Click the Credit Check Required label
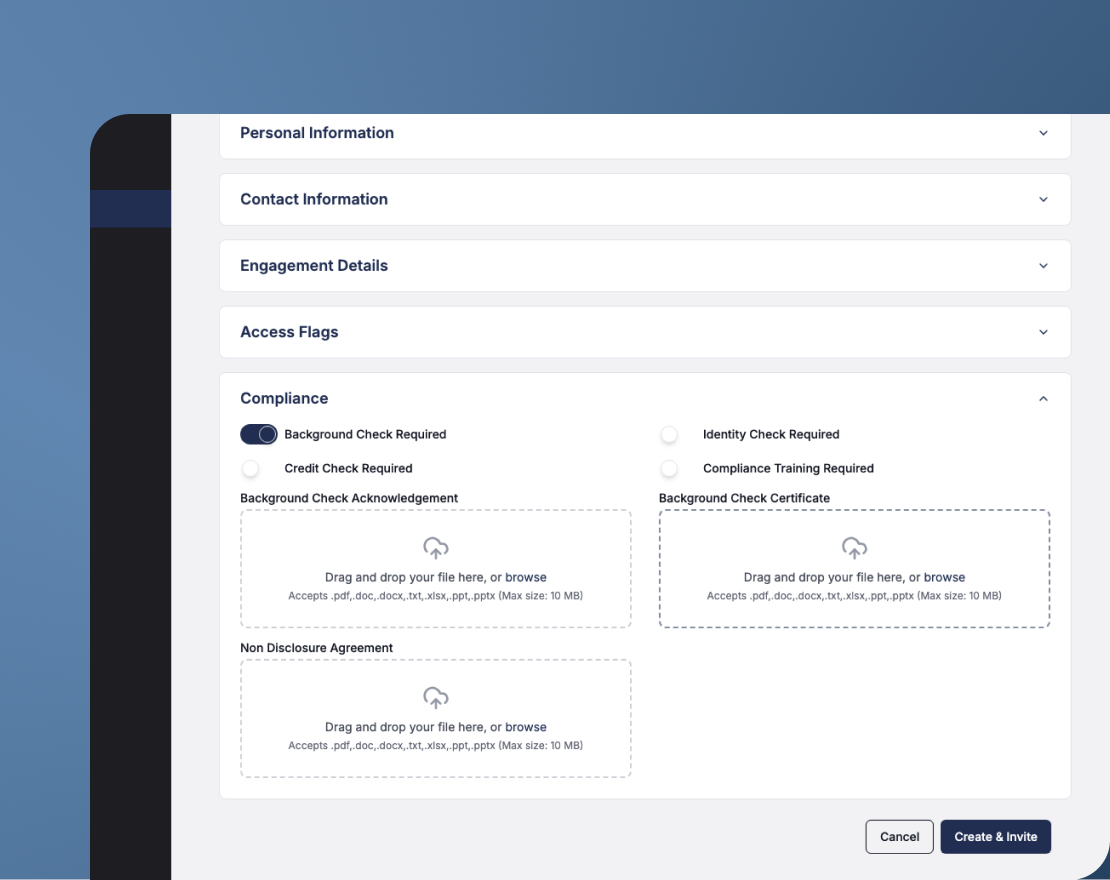Screen dimensions: 1110x880 348,469
